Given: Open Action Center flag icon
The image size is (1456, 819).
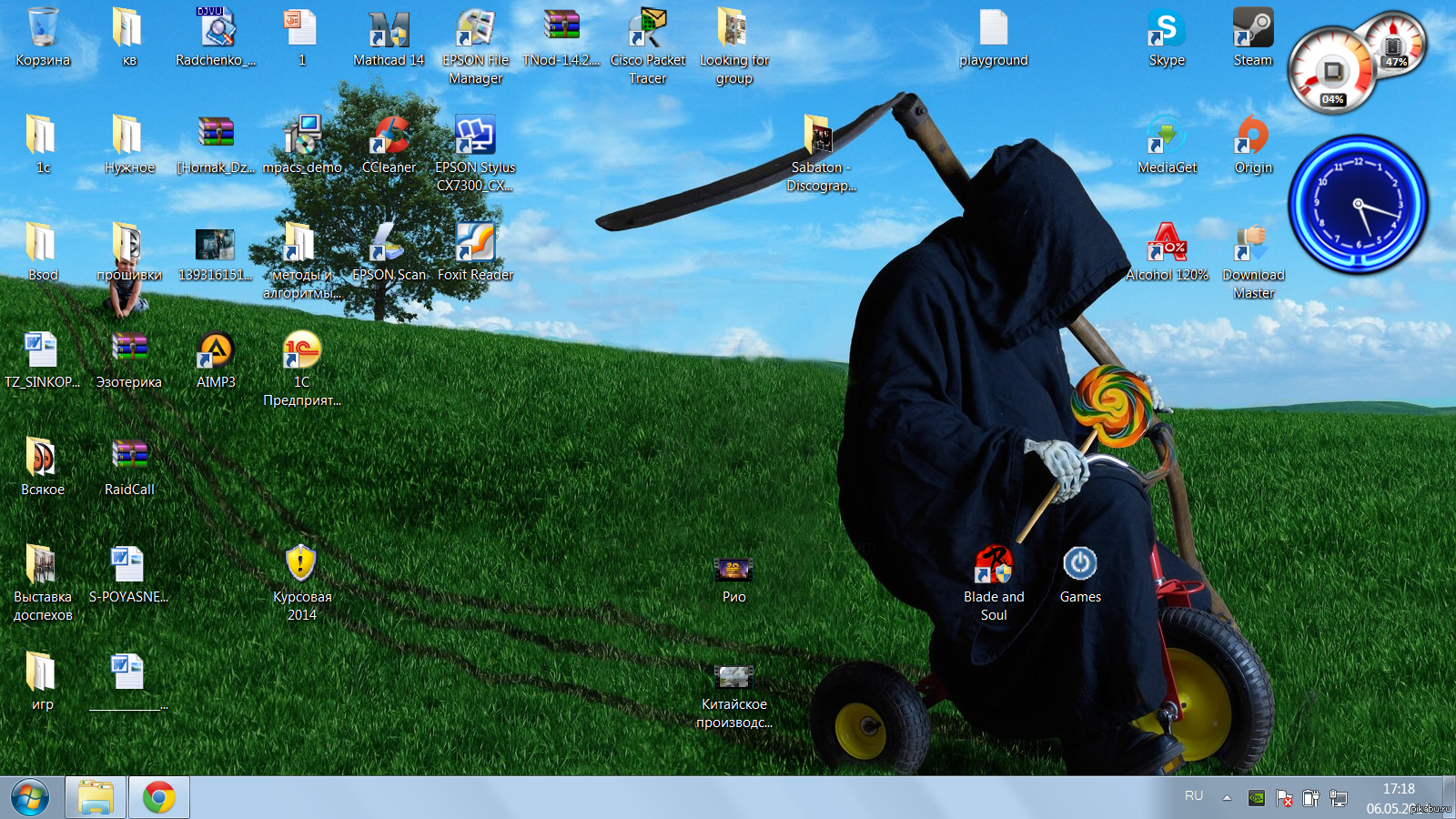Looking at the screenshot, I should coord(1284,798).
